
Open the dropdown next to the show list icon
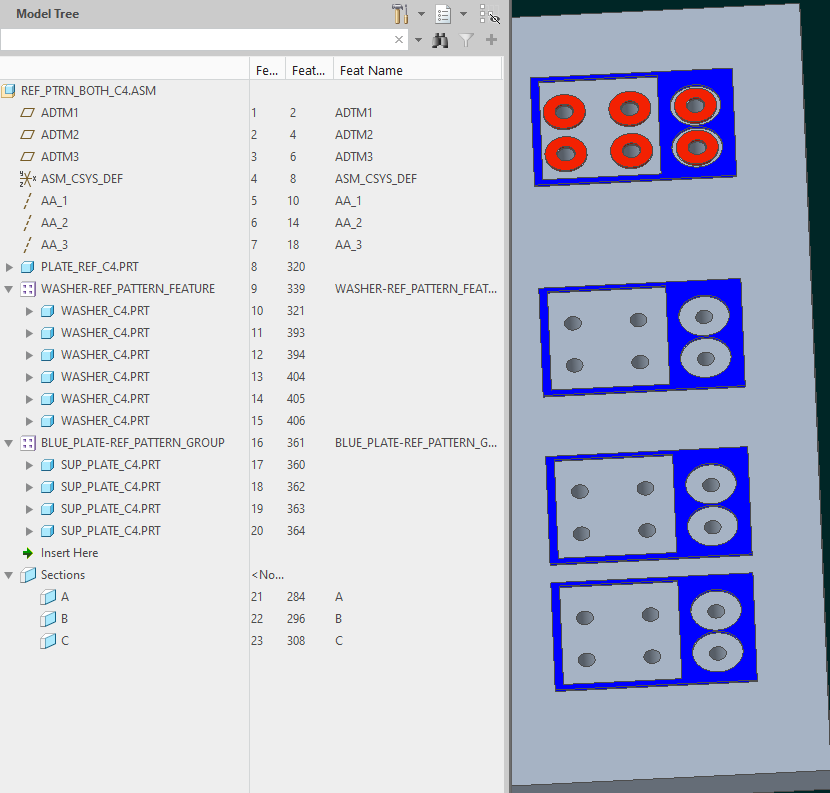[464, 13]
